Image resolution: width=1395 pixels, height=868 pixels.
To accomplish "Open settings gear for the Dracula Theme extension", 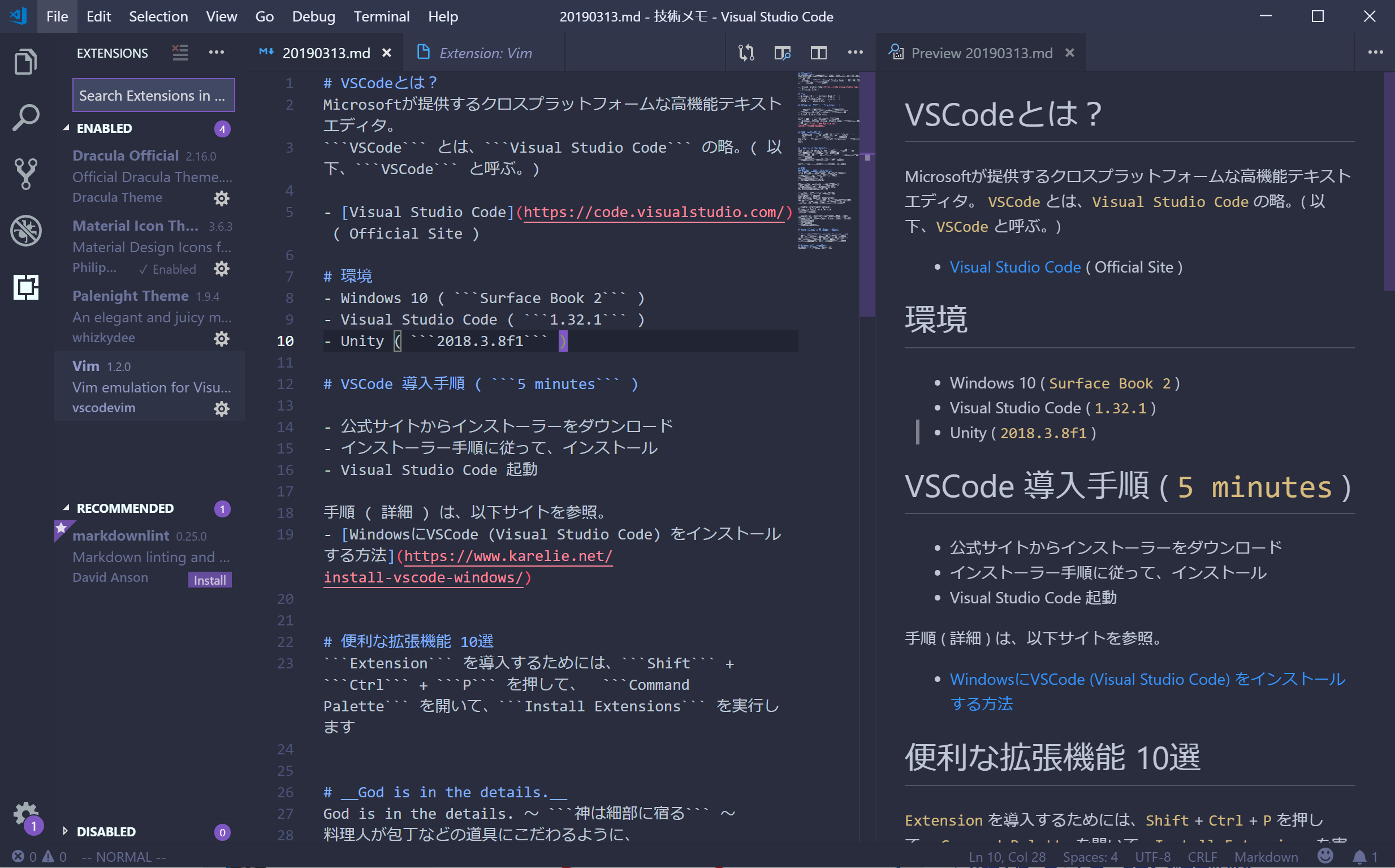I will tap(222, 198).
